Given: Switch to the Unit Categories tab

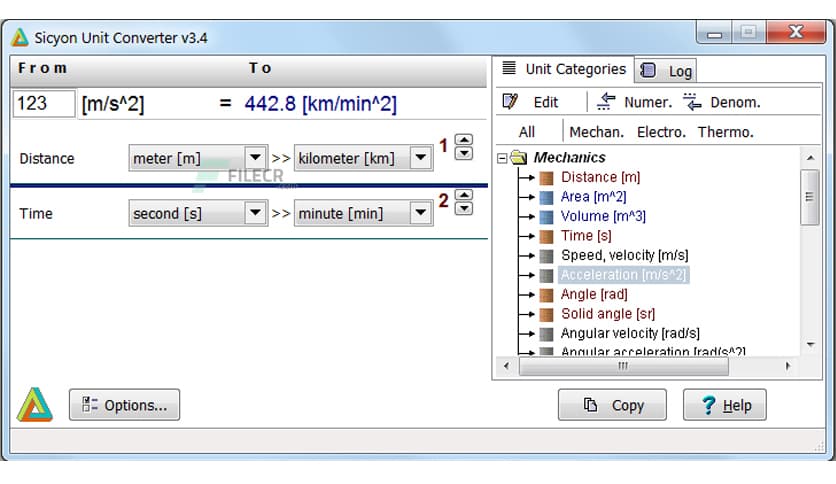Looking at the screenshot, I should pos(564,69).
